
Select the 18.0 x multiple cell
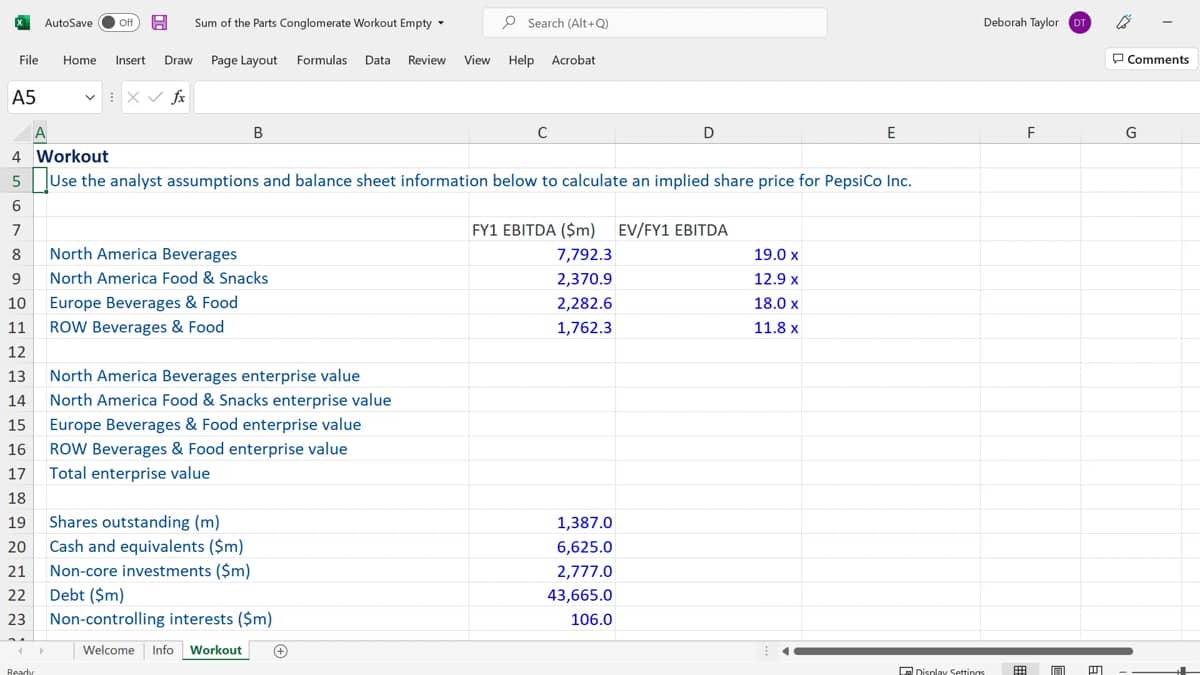coord(708,303)
